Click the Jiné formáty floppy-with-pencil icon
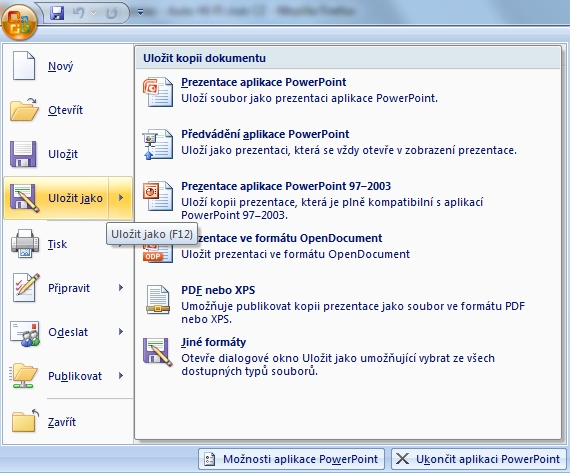The image size is (570, 473). click(x=158, y=352)
